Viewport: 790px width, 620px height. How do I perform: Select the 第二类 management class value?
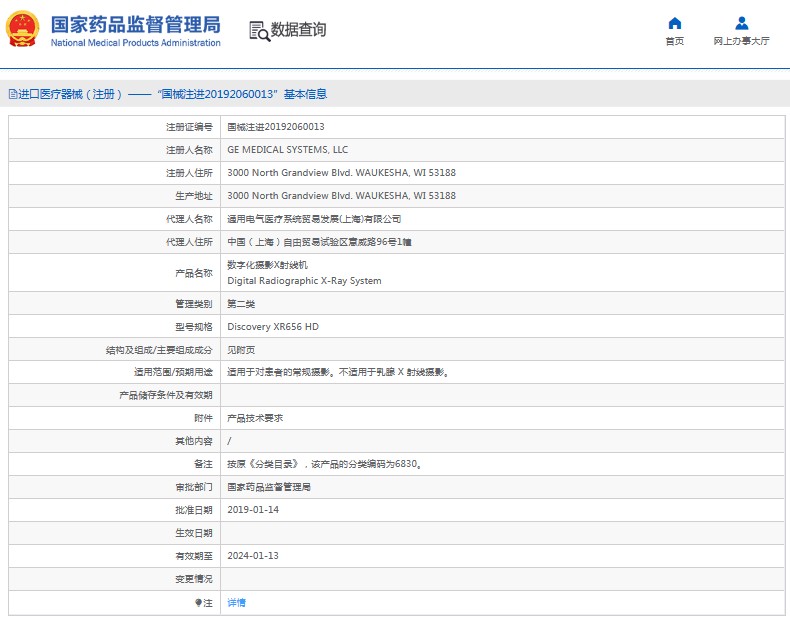click(241, 304)
